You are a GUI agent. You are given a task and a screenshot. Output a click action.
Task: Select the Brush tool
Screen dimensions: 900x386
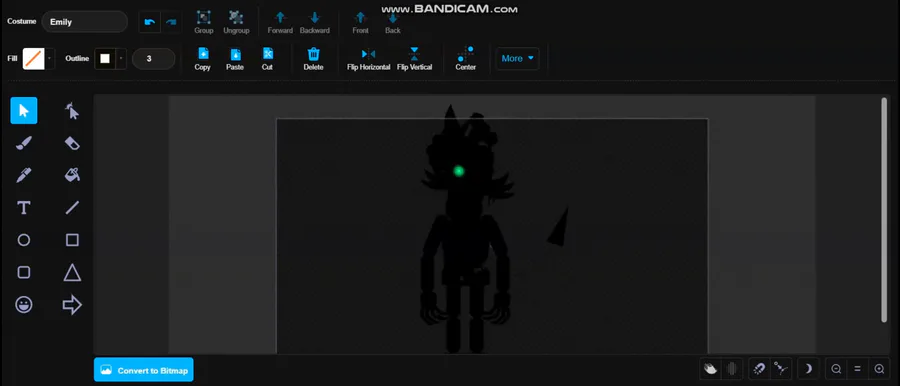pyautogui.click(x=24, y=143)
